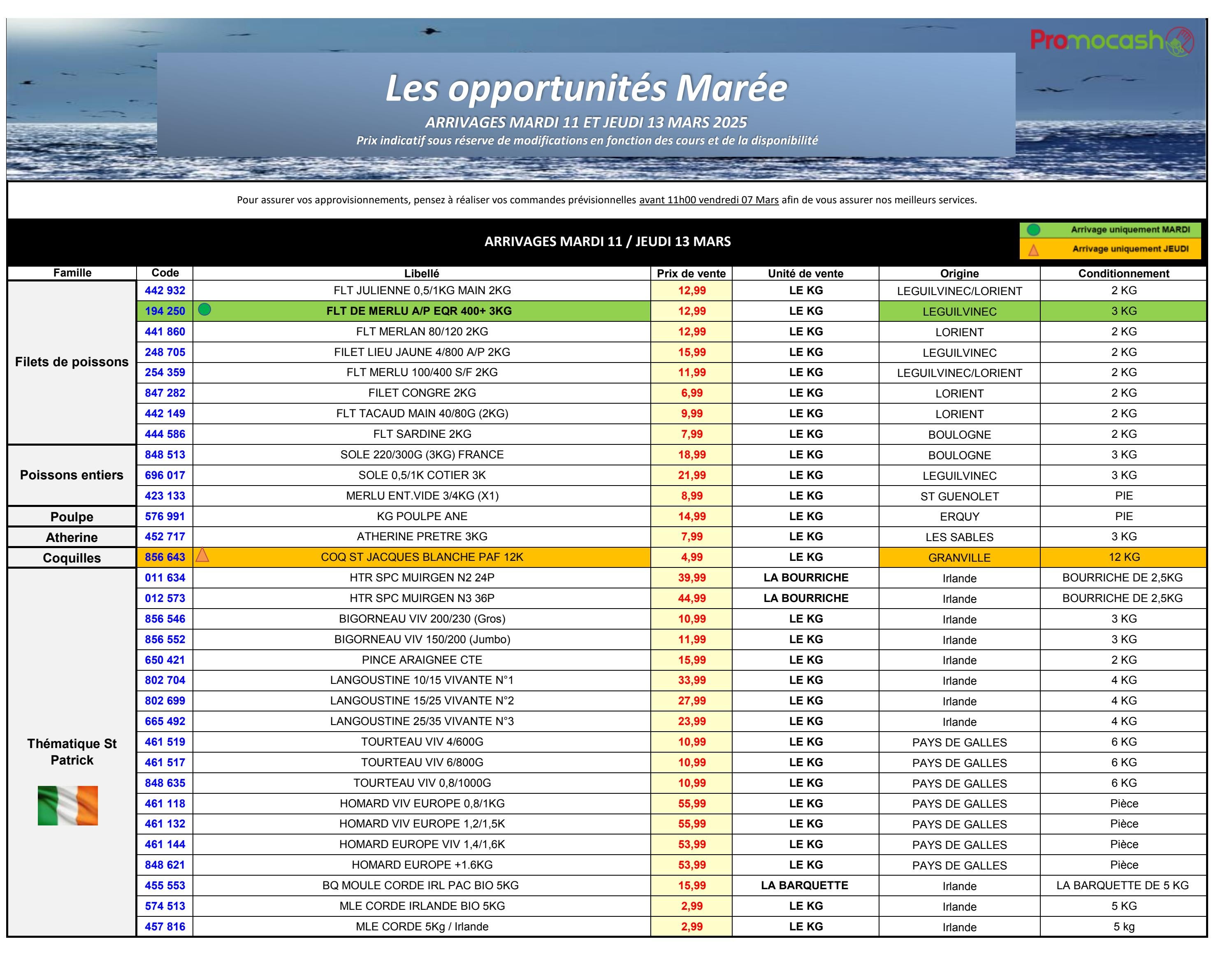This screenshot has height=953, width=1232.
Task: Click the orange triangle on the COQ ST JACQUES row
Action: pyautogui.click(x=202, y=555)
